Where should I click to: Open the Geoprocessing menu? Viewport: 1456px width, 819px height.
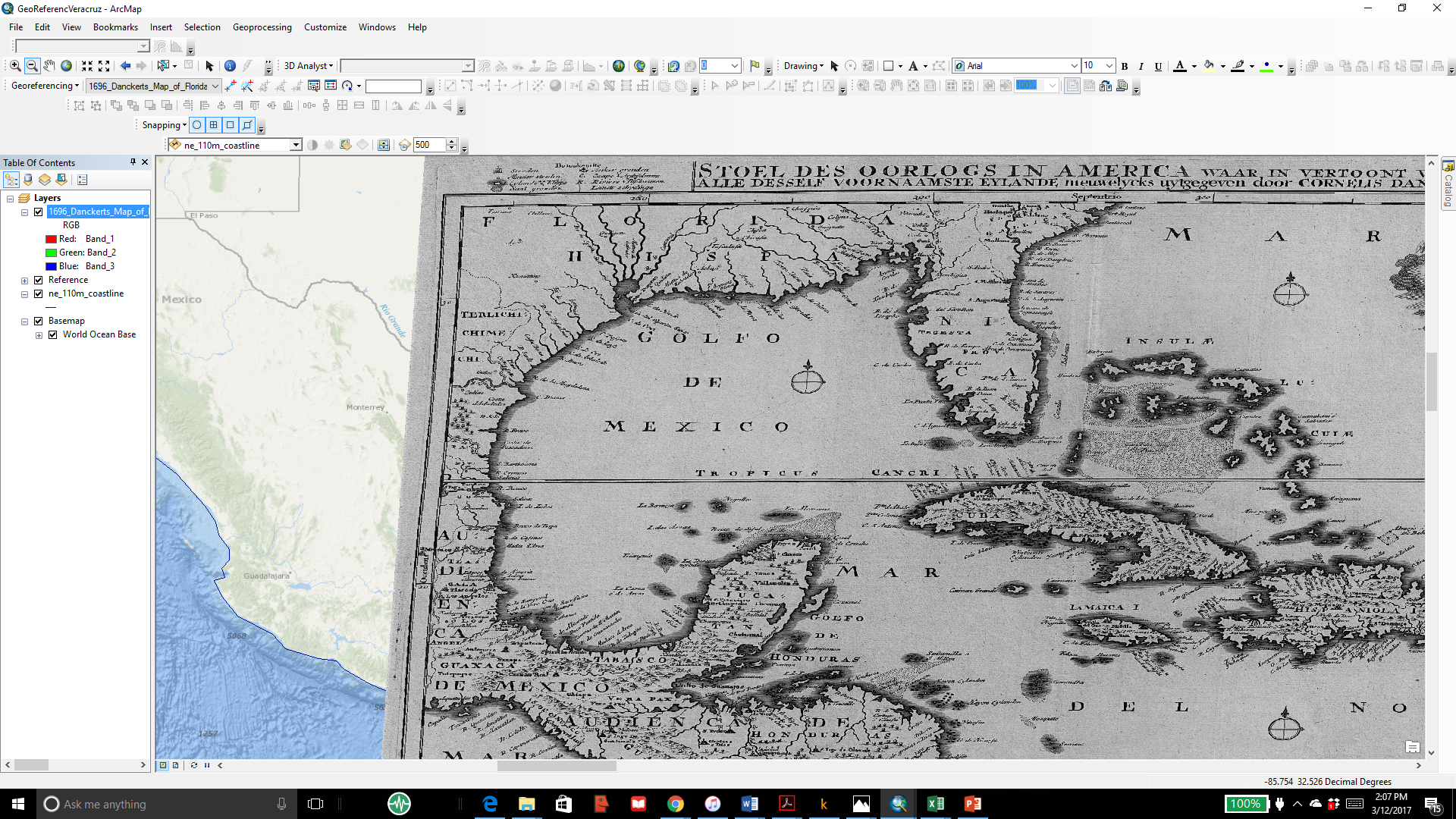point(262,27)
